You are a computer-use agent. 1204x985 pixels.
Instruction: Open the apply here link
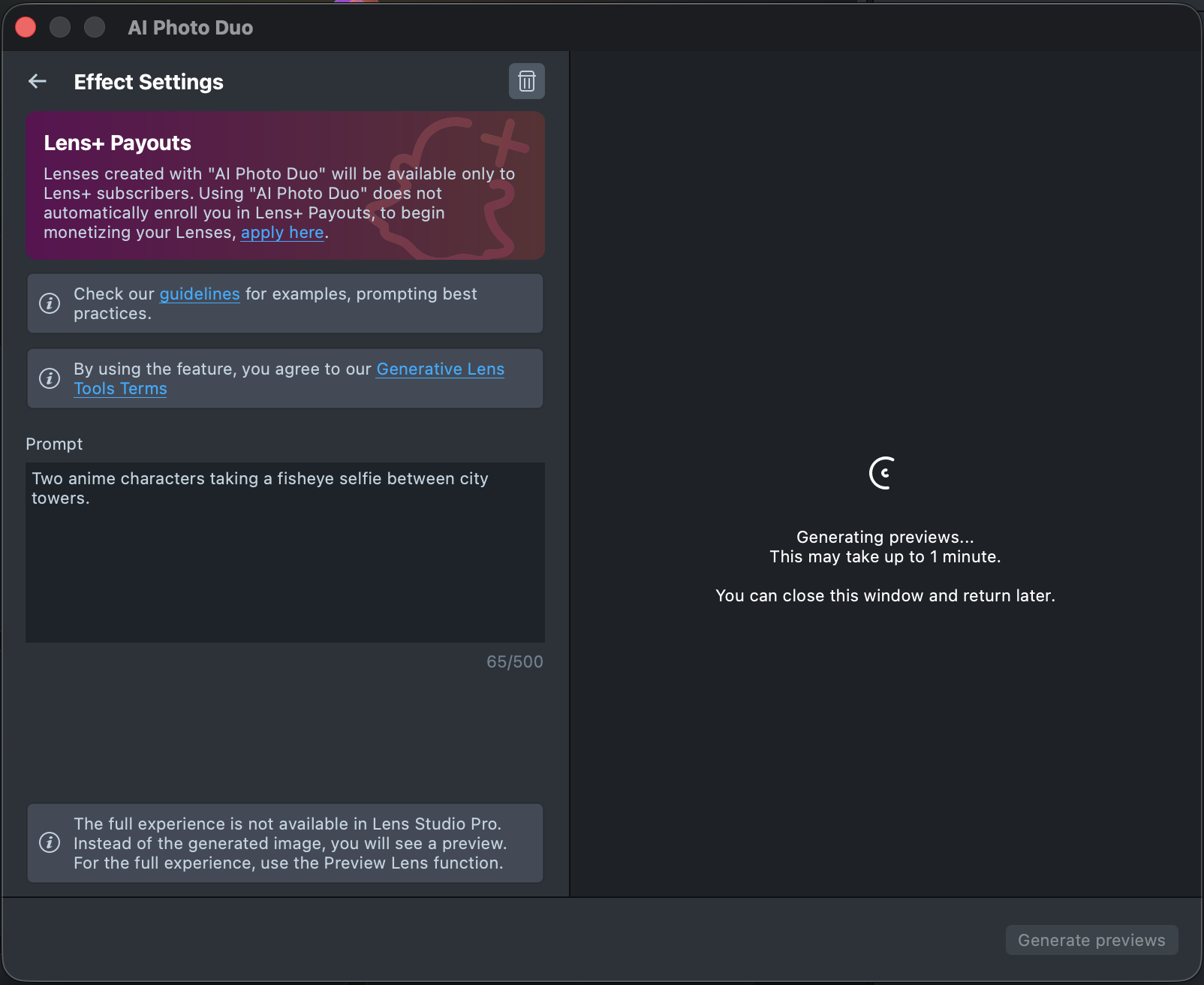point(282,233)
